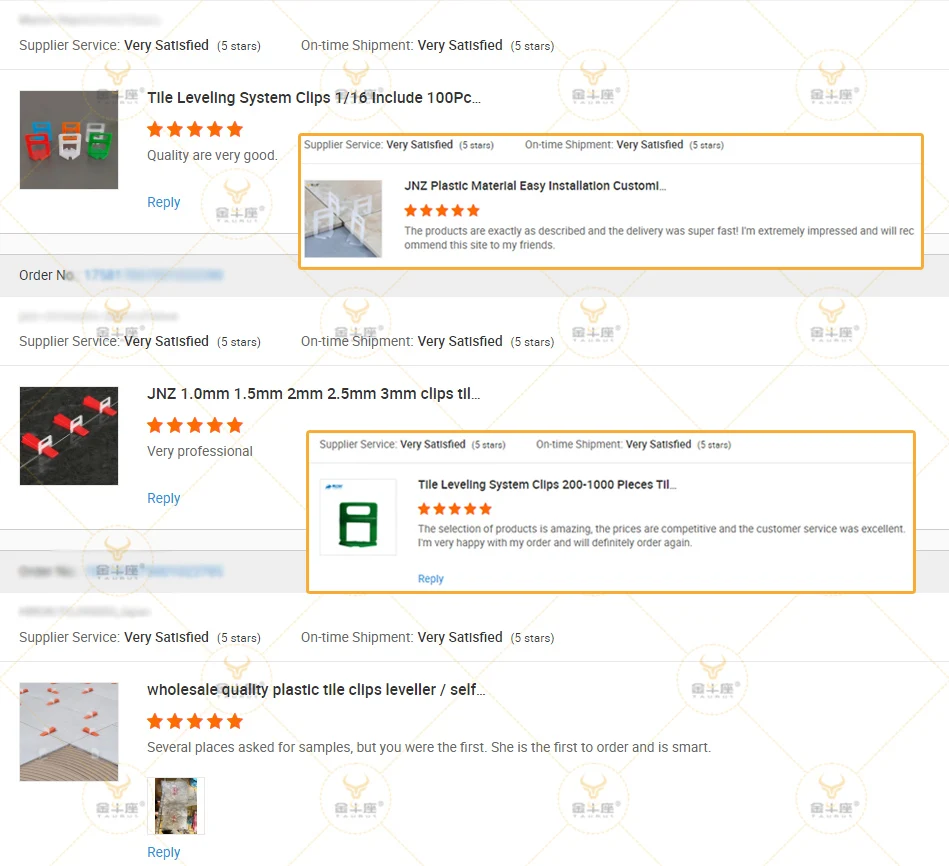Image resolution: width=949 pixels, height=866 pixels.
Task: Click star rating under JNZ 1.0mm clips
Action: [x=195, y=425]
